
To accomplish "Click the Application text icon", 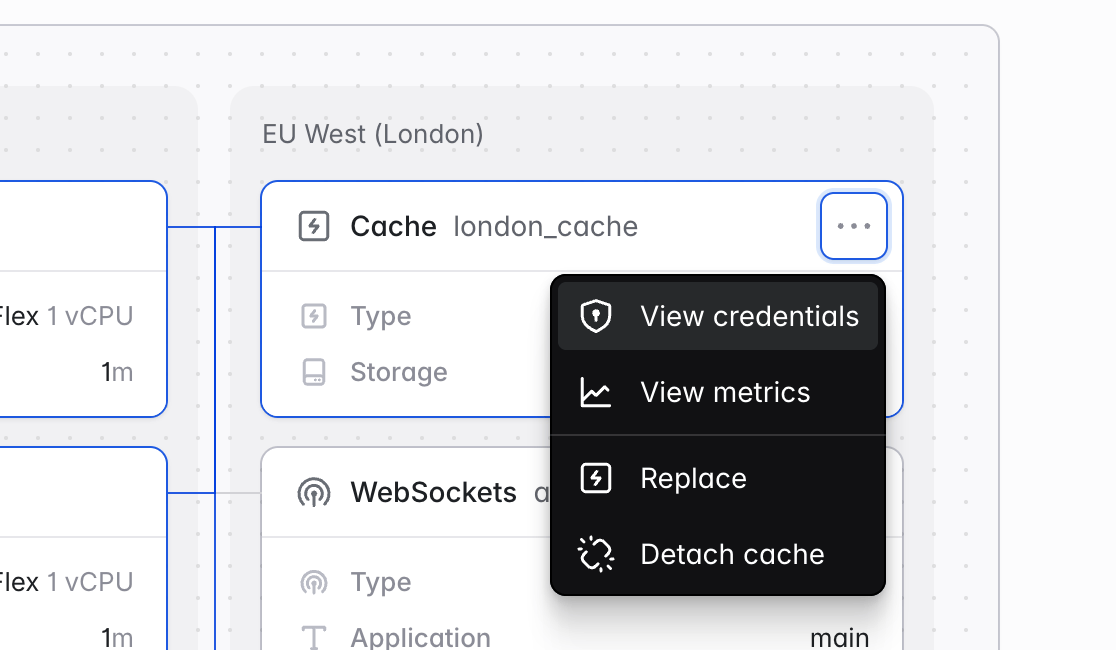I will click(x=314, y=638).
